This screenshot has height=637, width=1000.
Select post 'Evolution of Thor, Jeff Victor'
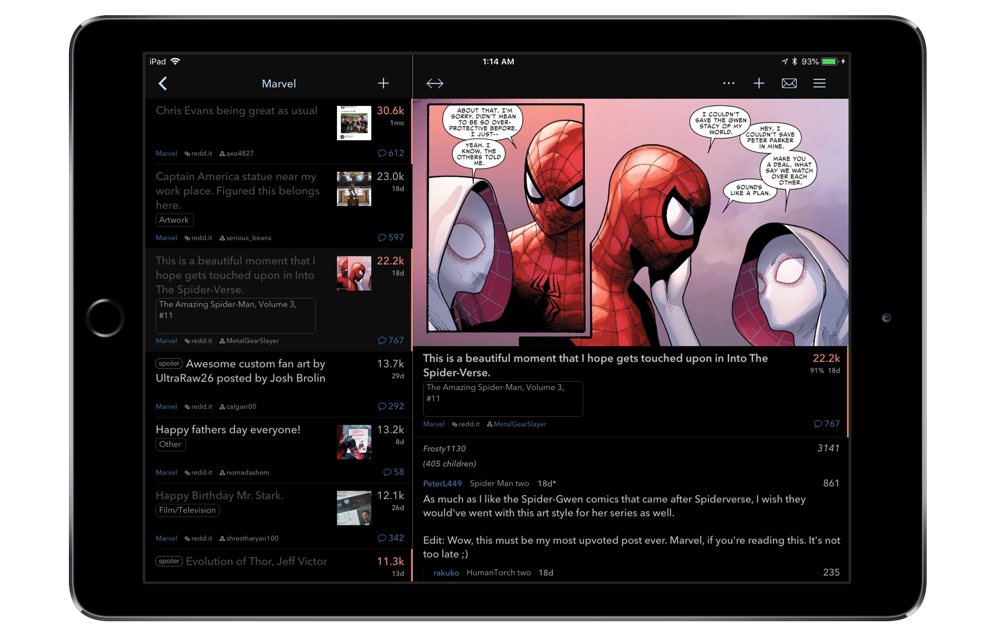(256, 561)
